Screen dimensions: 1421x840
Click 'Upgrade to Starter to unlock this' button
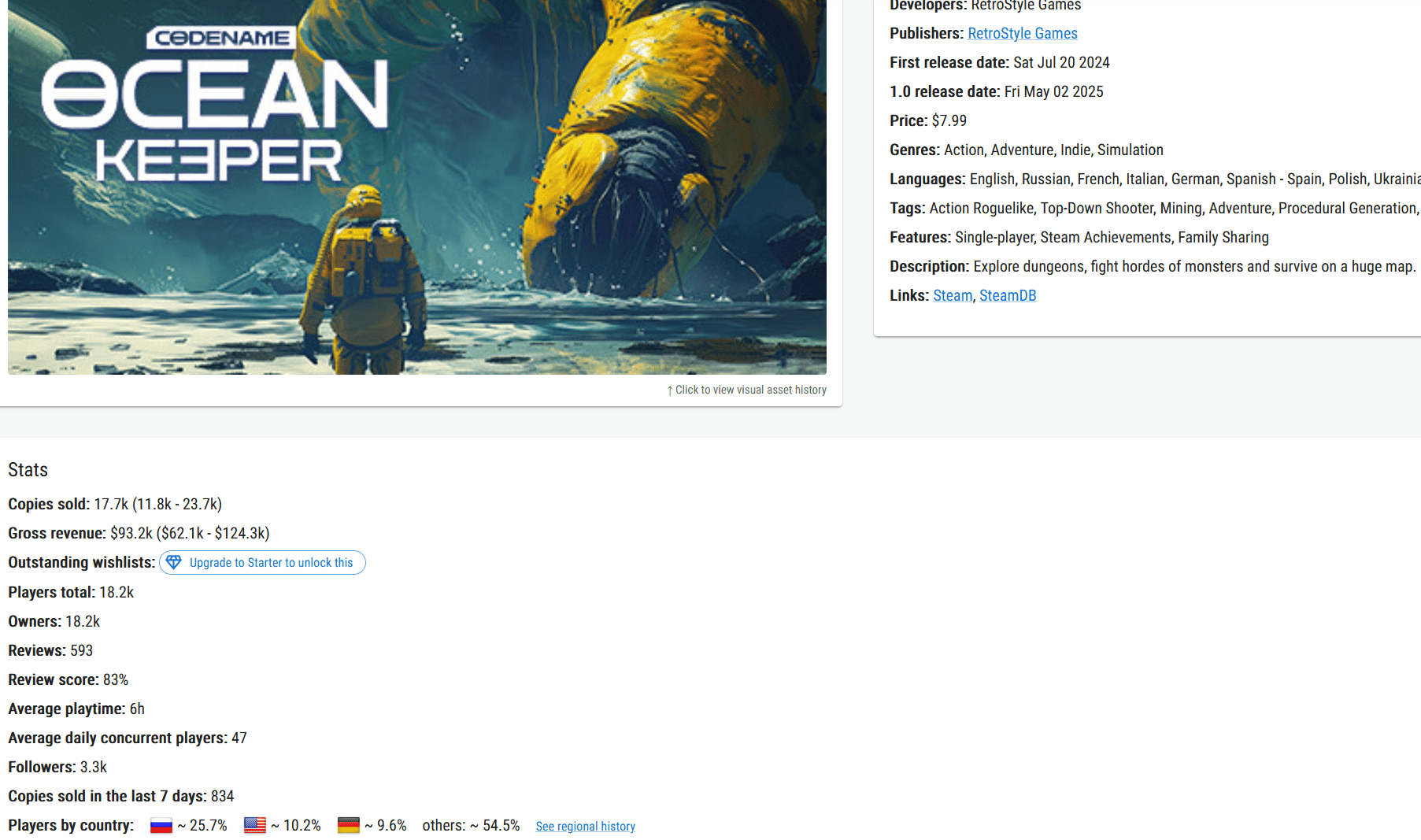[262, 562]
